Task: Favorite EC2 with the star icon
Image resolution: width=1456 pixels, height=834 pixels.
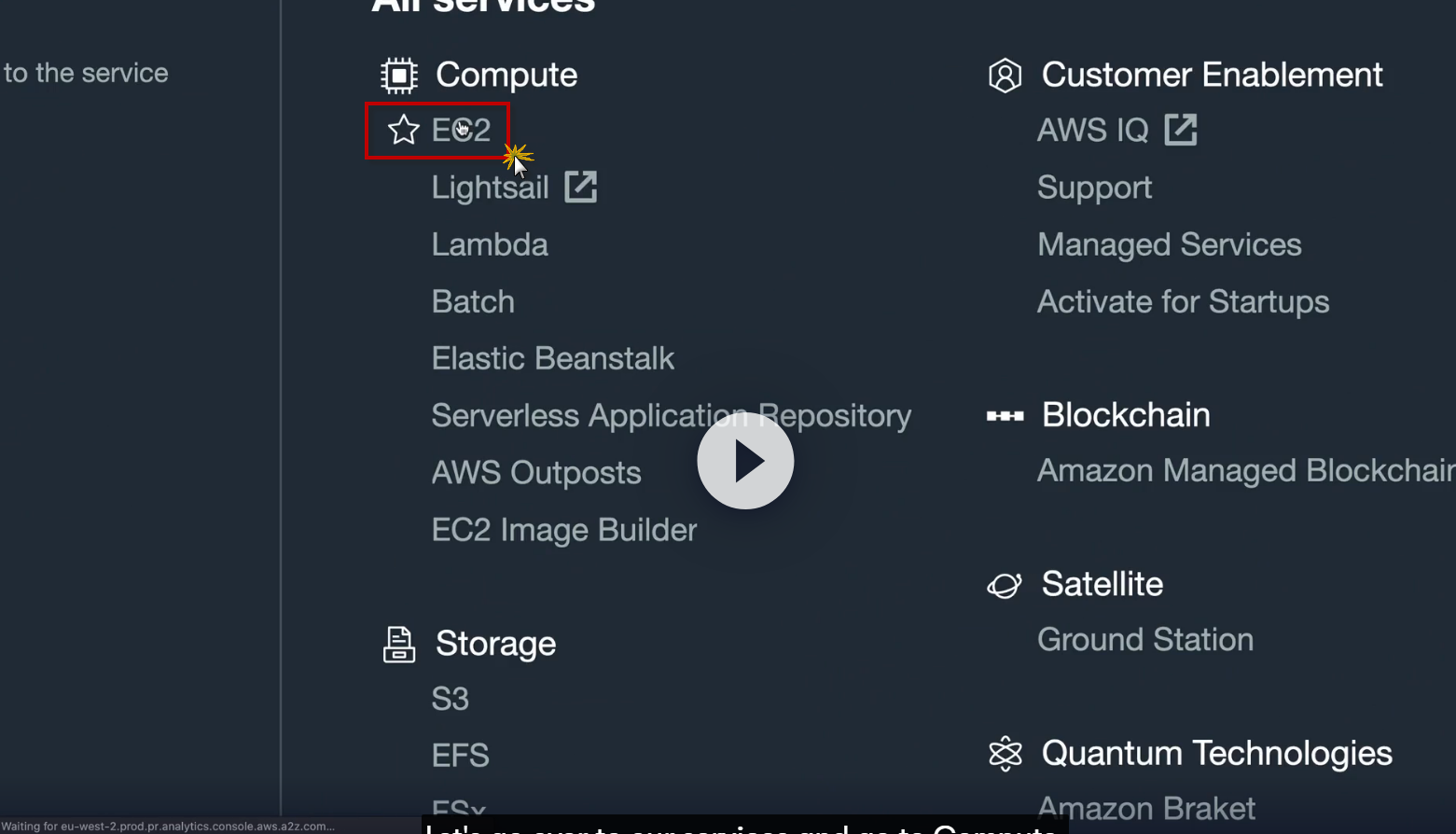Action: (404, 130)
